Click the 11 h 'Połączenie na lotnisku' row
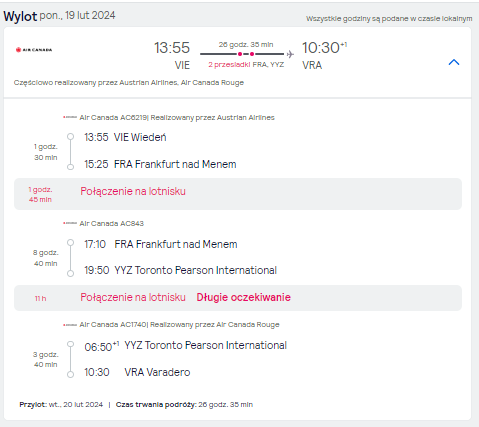Screen dimensions: 479x427 (238, 298)
